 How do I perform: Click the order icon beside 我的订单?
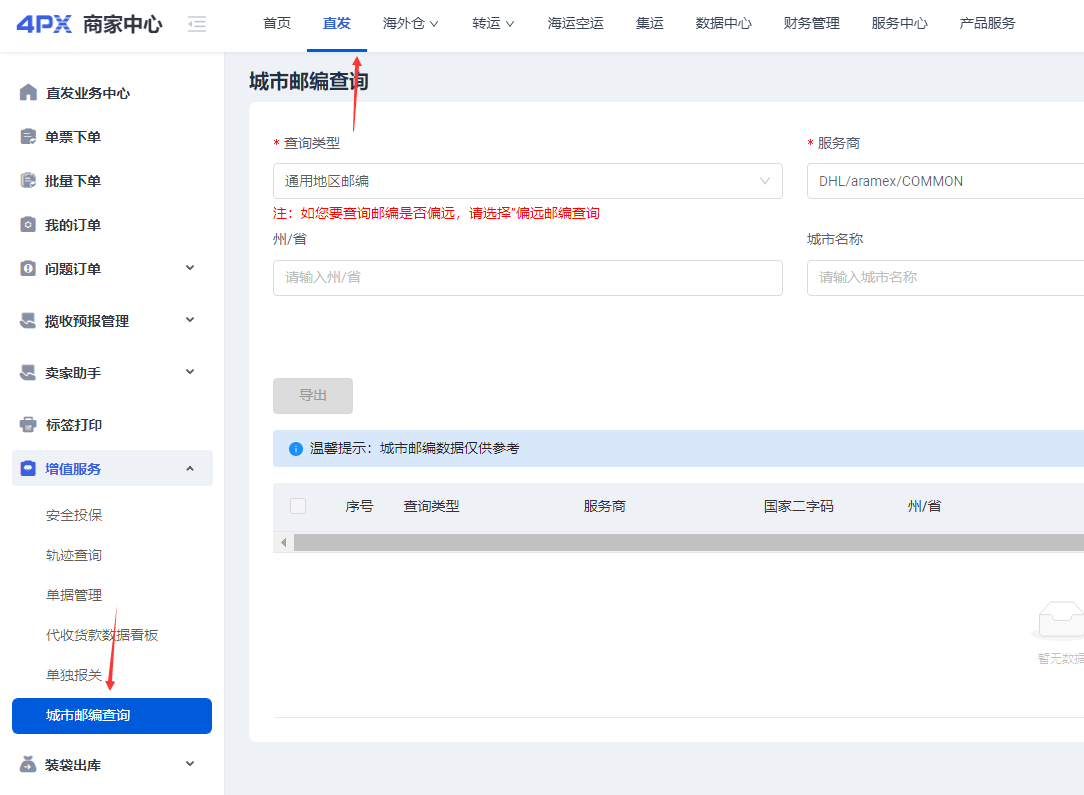click(x=28, y=225)
